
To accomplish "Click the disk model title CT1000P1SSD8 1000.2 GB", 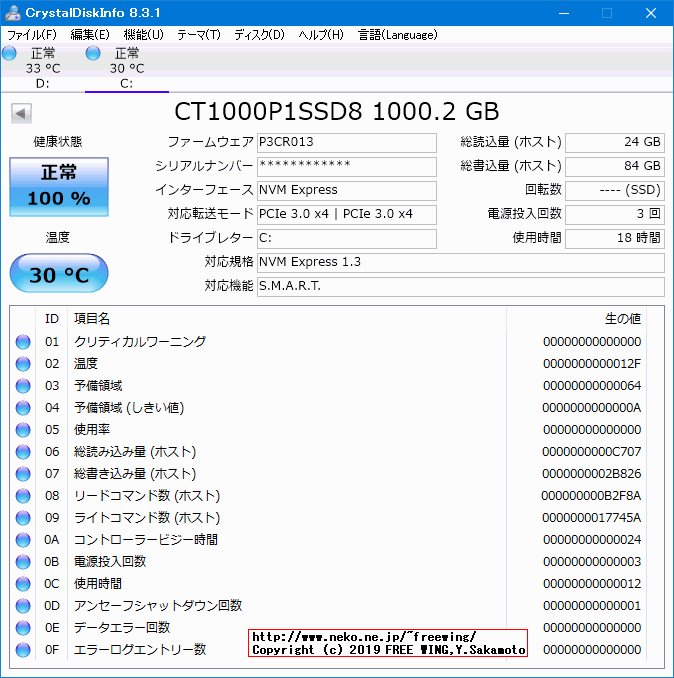I will [336, 112].
